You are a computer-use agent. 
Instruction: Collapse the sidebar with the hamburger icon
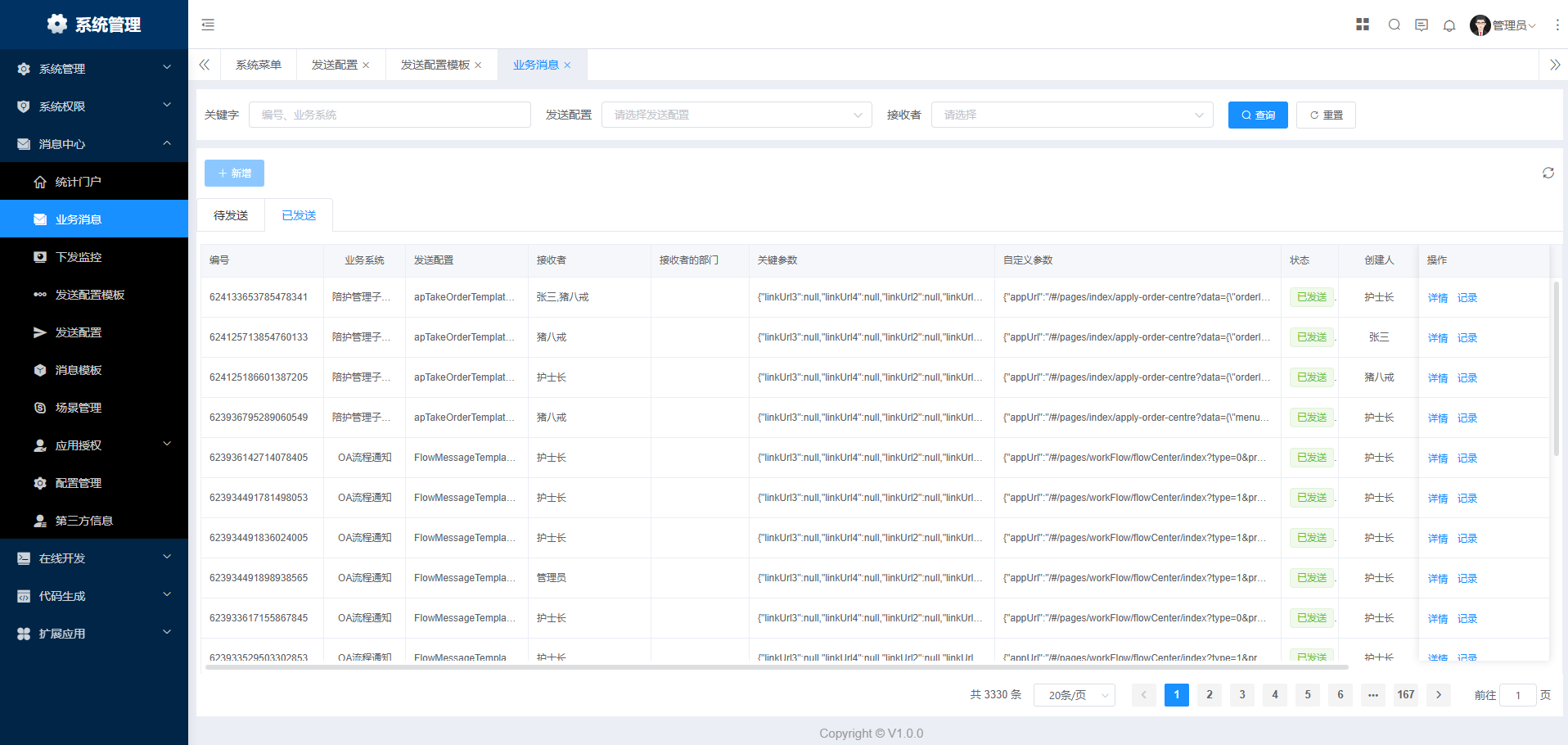pos(208,25)
